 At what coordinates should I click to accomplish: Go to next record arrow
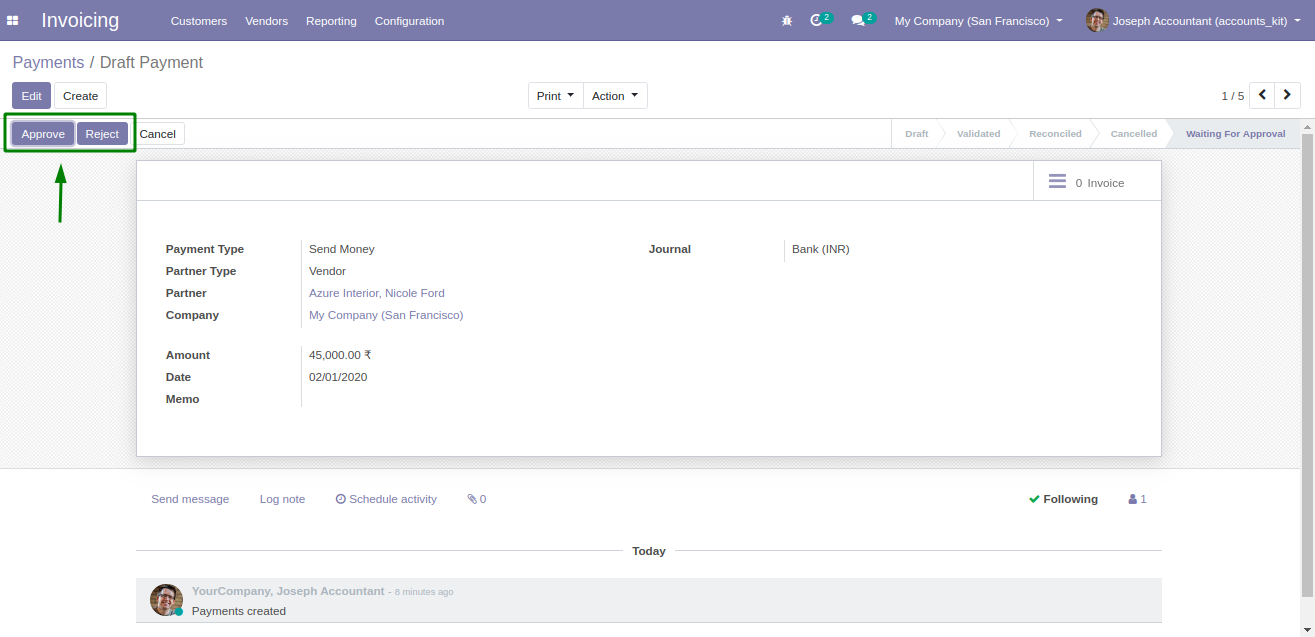[x=1288, y=95]
